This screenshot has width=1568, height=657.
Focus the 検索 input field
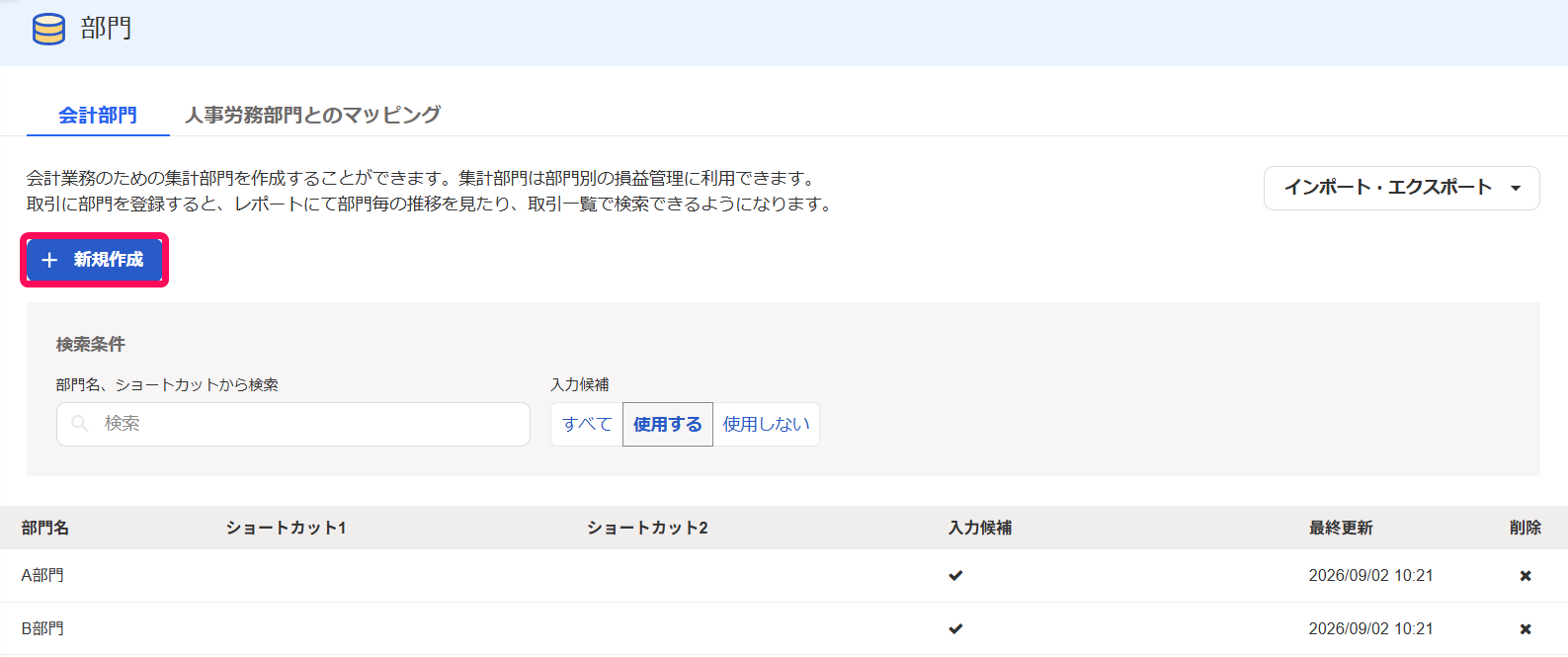(x=293, y=424)
